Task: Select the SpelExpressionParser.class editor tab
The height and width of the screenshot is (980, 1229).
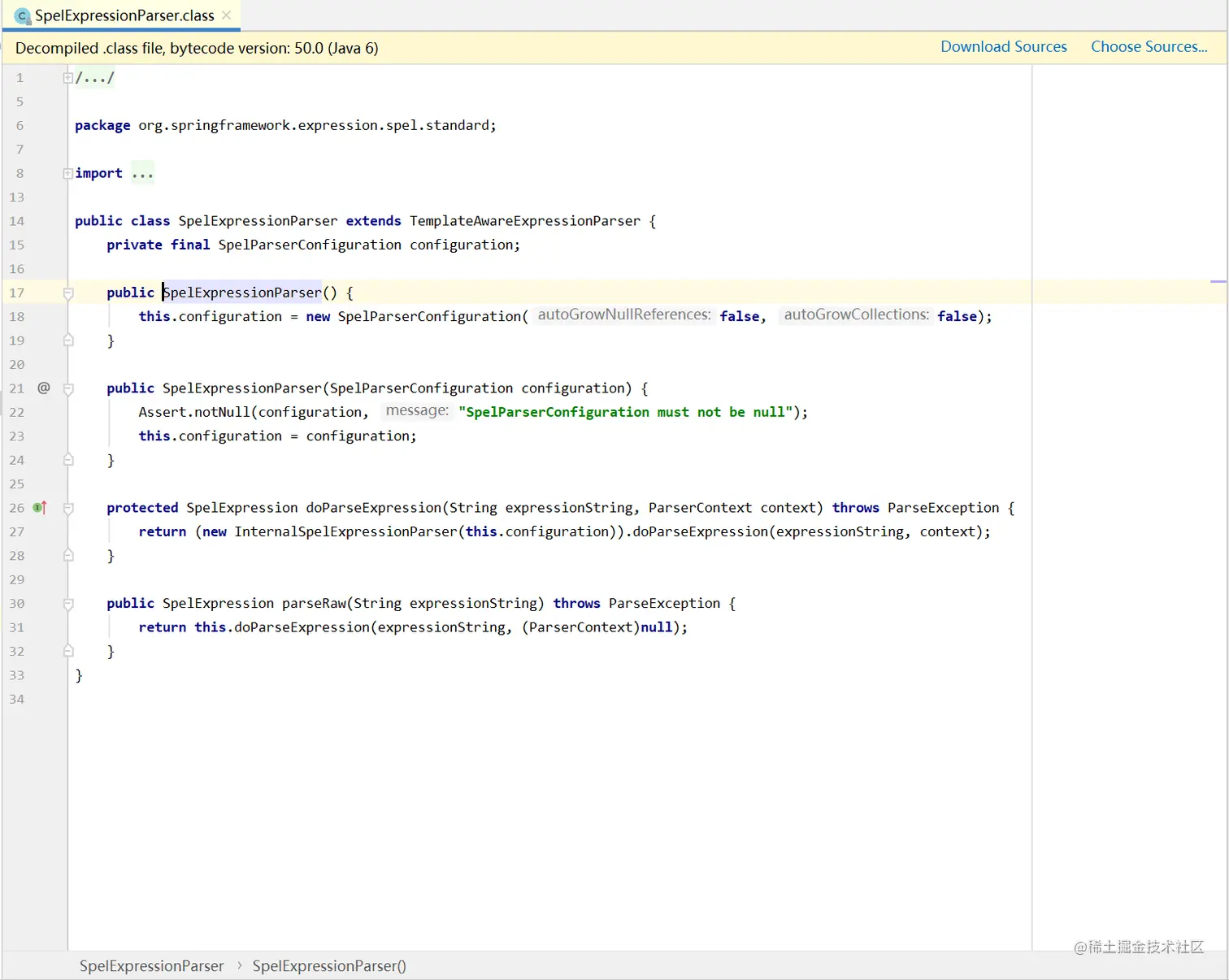Action: [x=122, y=15]
